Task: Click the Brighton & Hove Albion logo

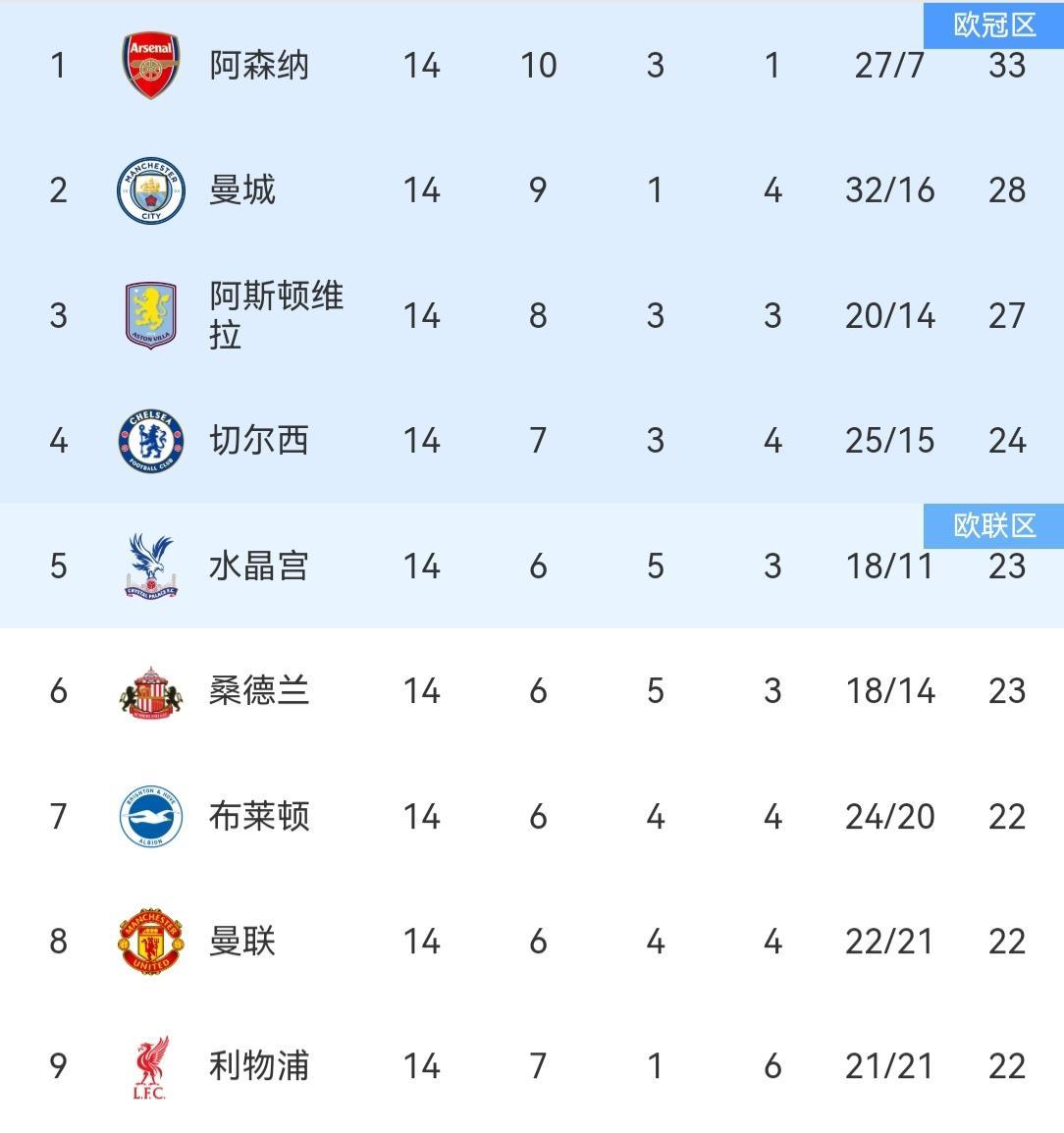Action: coord(150,817)
